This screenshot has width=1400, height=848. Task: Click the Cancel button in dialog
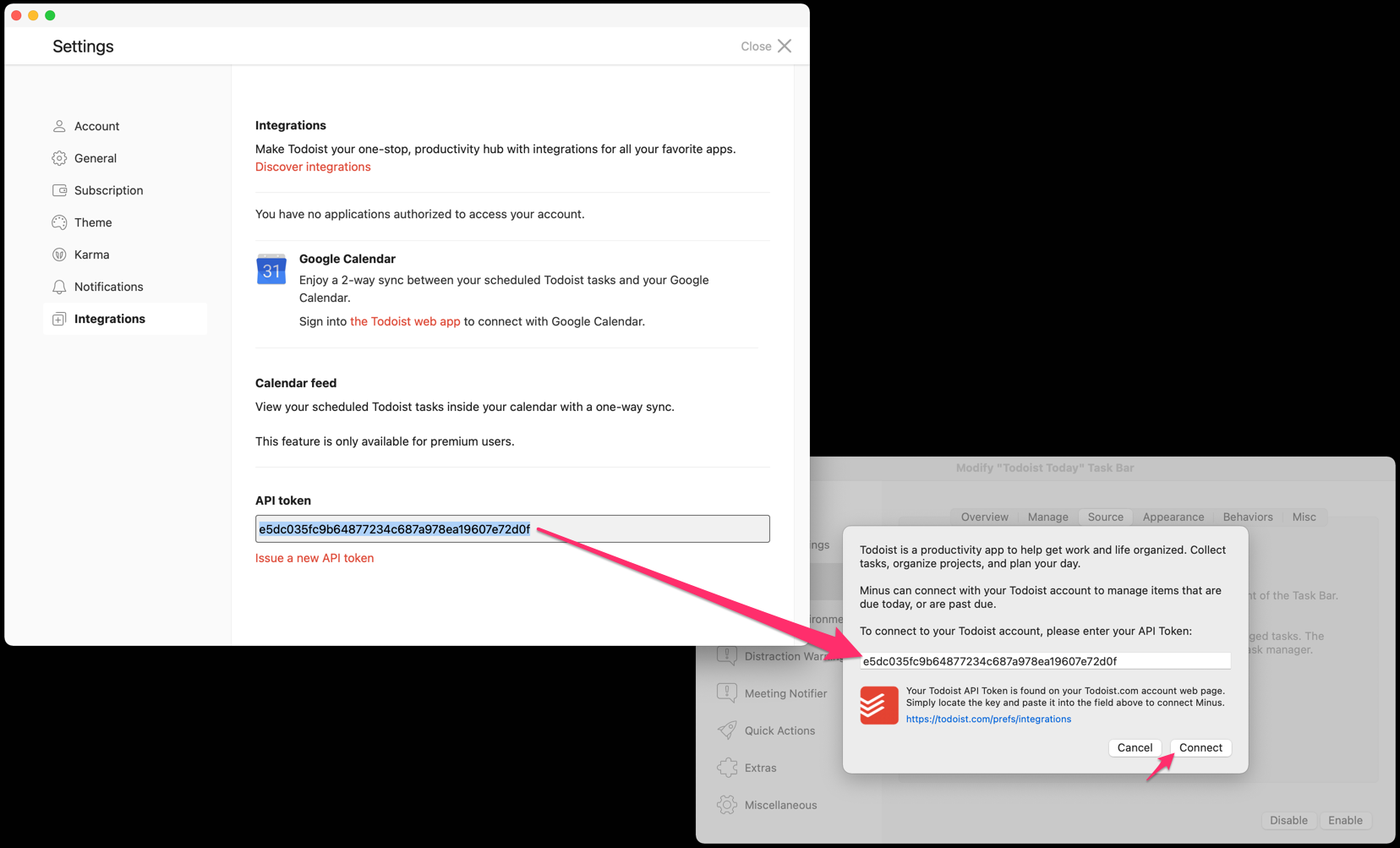[1135, 747]
